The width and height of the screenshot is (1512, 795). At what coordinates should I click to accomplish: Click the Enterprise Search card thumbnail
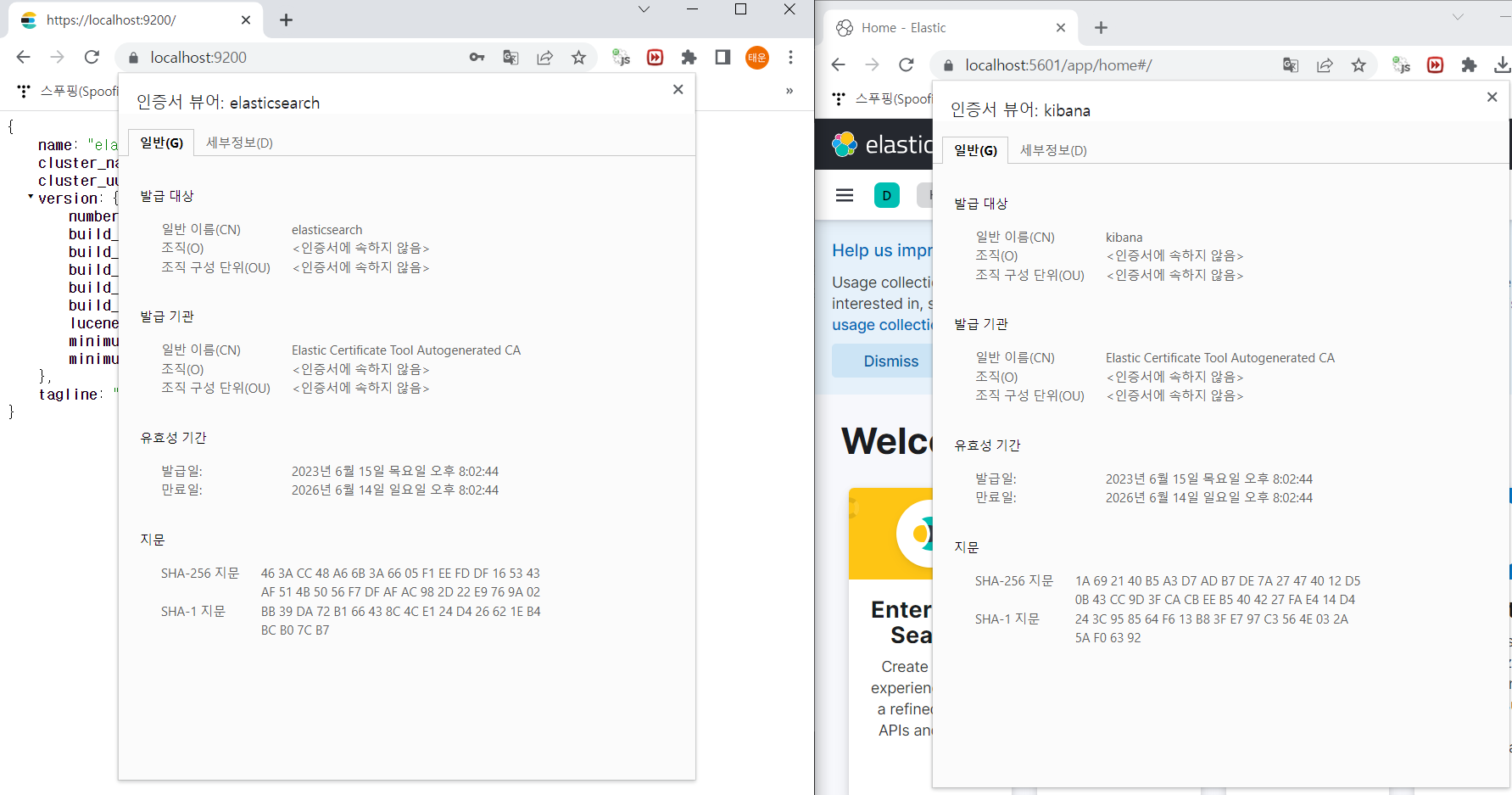click(x=890, y=534)
